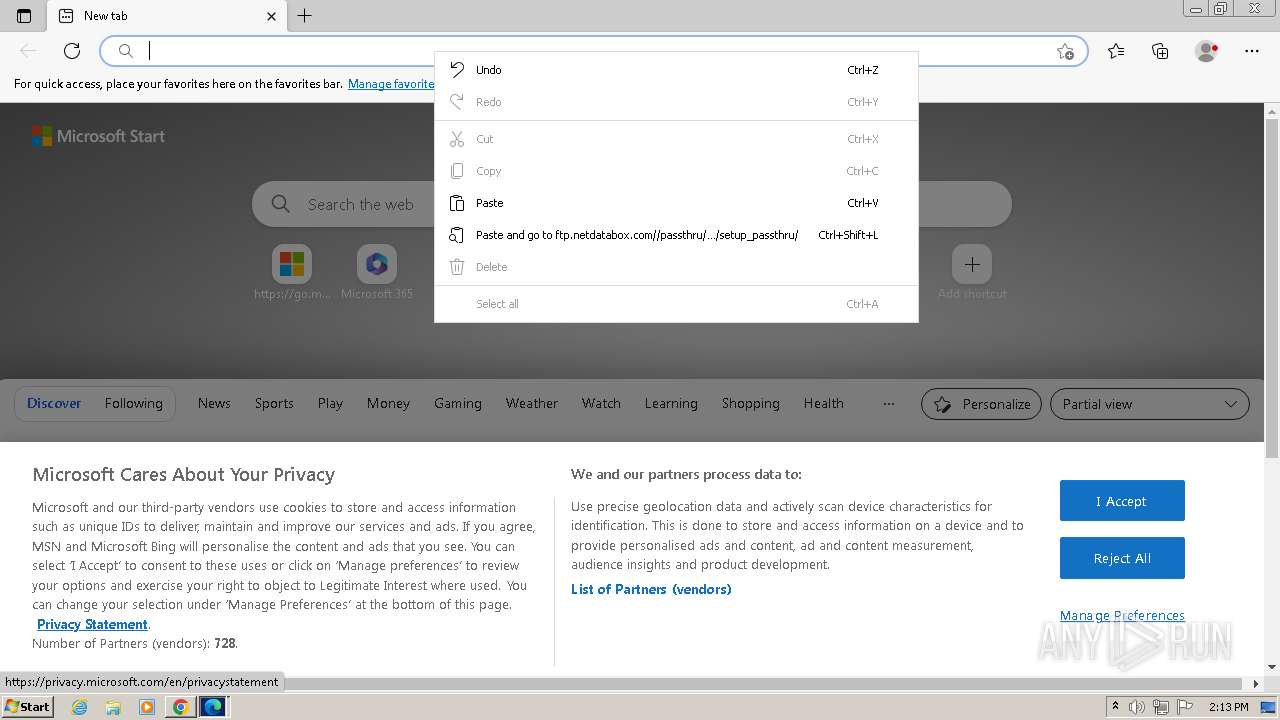This screenshot has height=720, width=1280.
Task: Click the vertical scrollbar down arrow
Action: point(1272,667)
